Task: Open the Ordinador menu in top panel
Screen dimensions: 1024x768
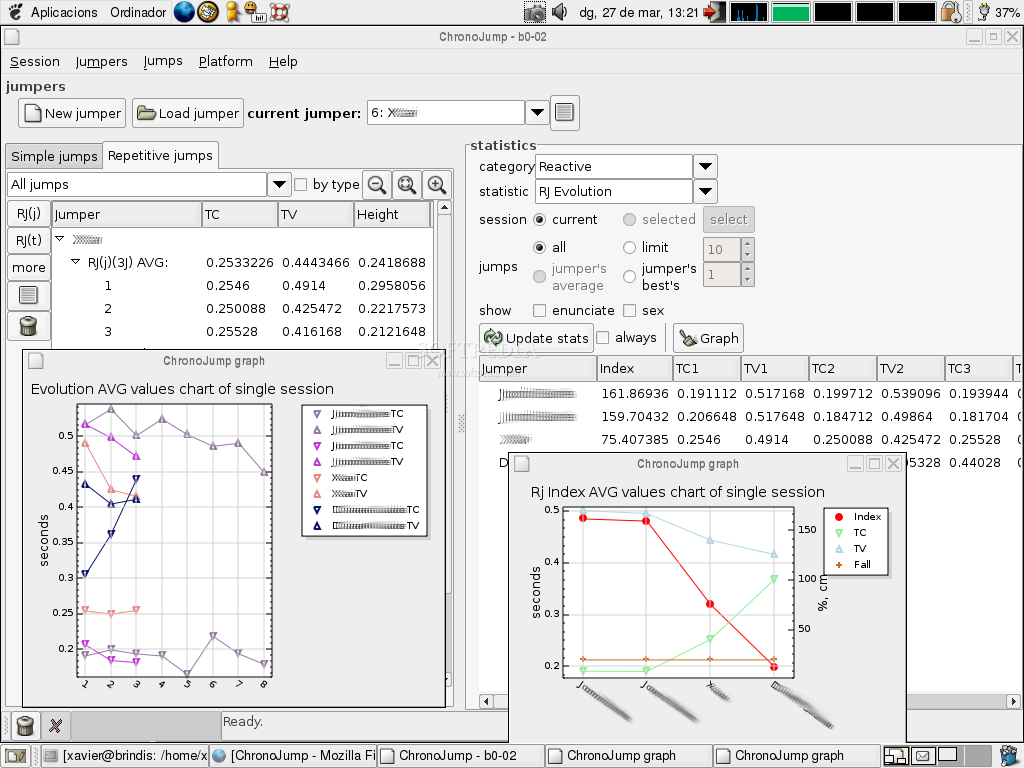Action: point(138,12)
